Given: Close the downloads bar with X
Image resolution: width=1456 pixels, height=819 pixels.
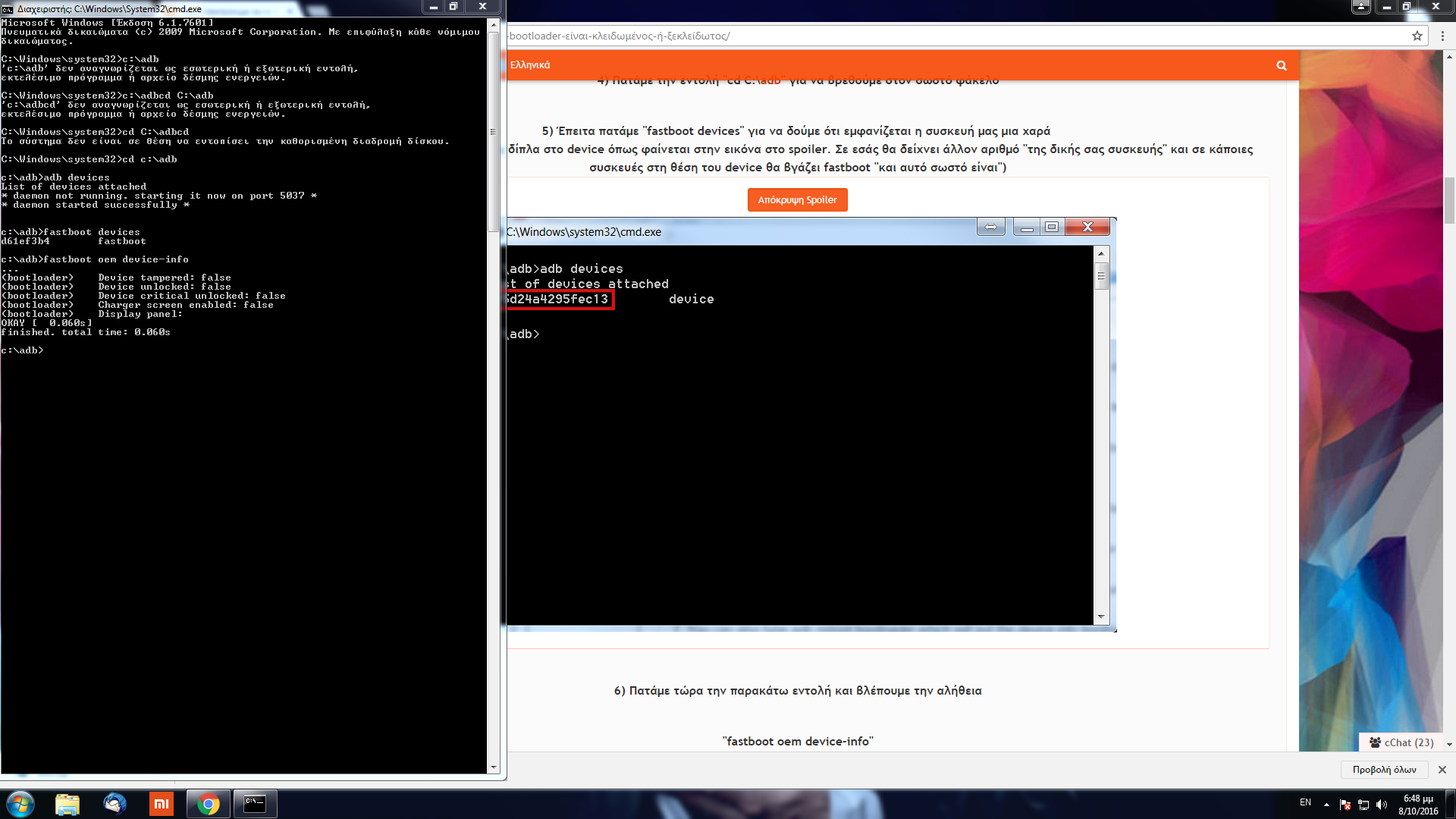Looking at the screenshot, I should (x=1442, y=770).
